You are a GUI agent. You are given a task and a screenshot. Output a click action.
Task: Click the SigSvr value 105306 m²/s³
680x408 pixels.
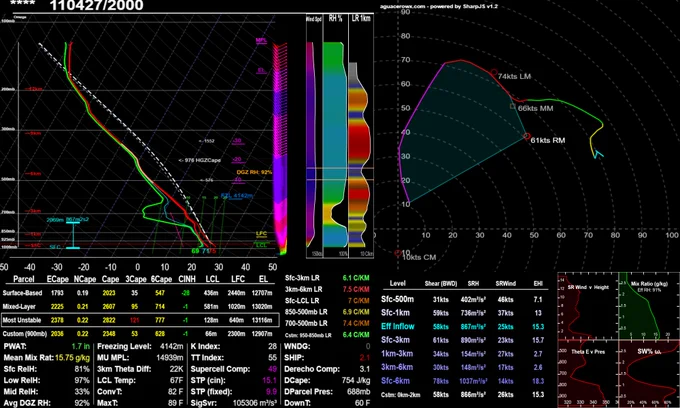click(255, 403)
